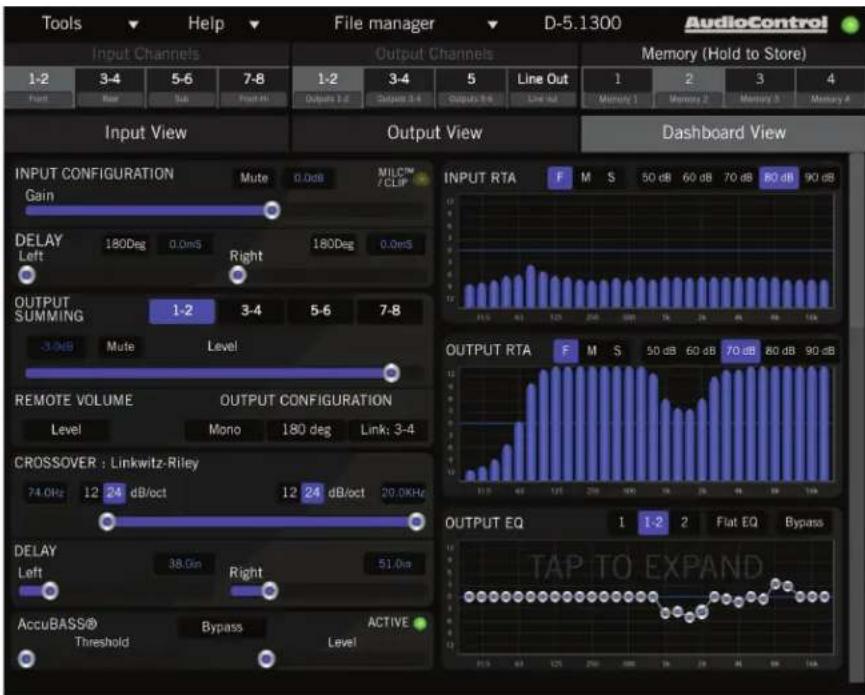
Task: Mute the input configuration
Action: point(254,178)
